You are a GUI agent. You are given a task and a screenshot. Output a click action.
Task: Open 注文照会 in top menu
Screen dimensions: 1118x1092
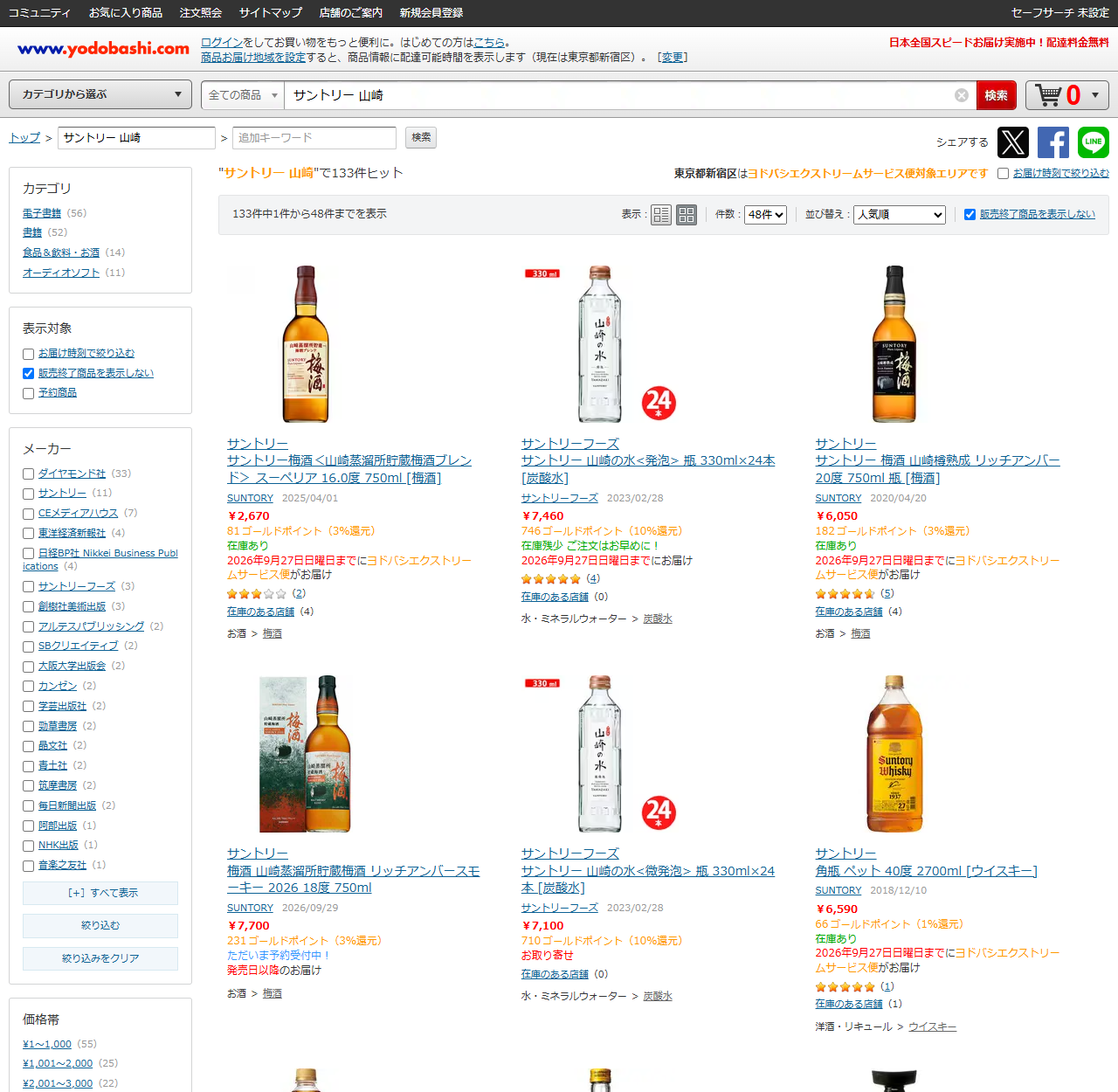(201, 13)
